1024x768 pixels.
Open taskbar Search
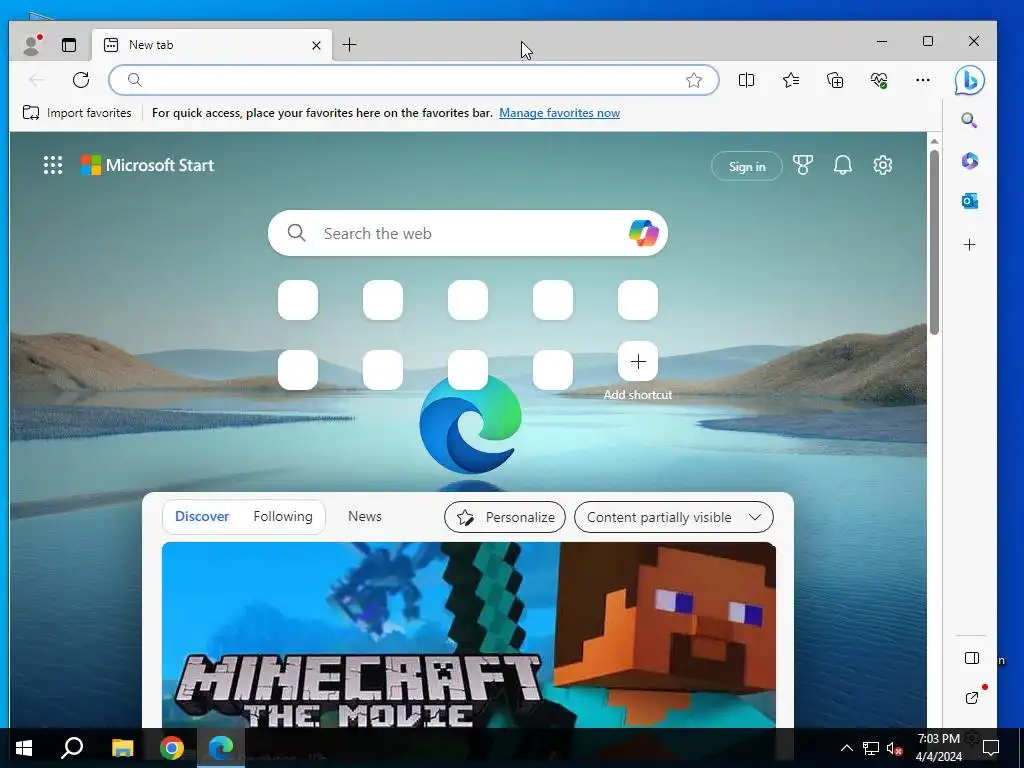(72, 748)
